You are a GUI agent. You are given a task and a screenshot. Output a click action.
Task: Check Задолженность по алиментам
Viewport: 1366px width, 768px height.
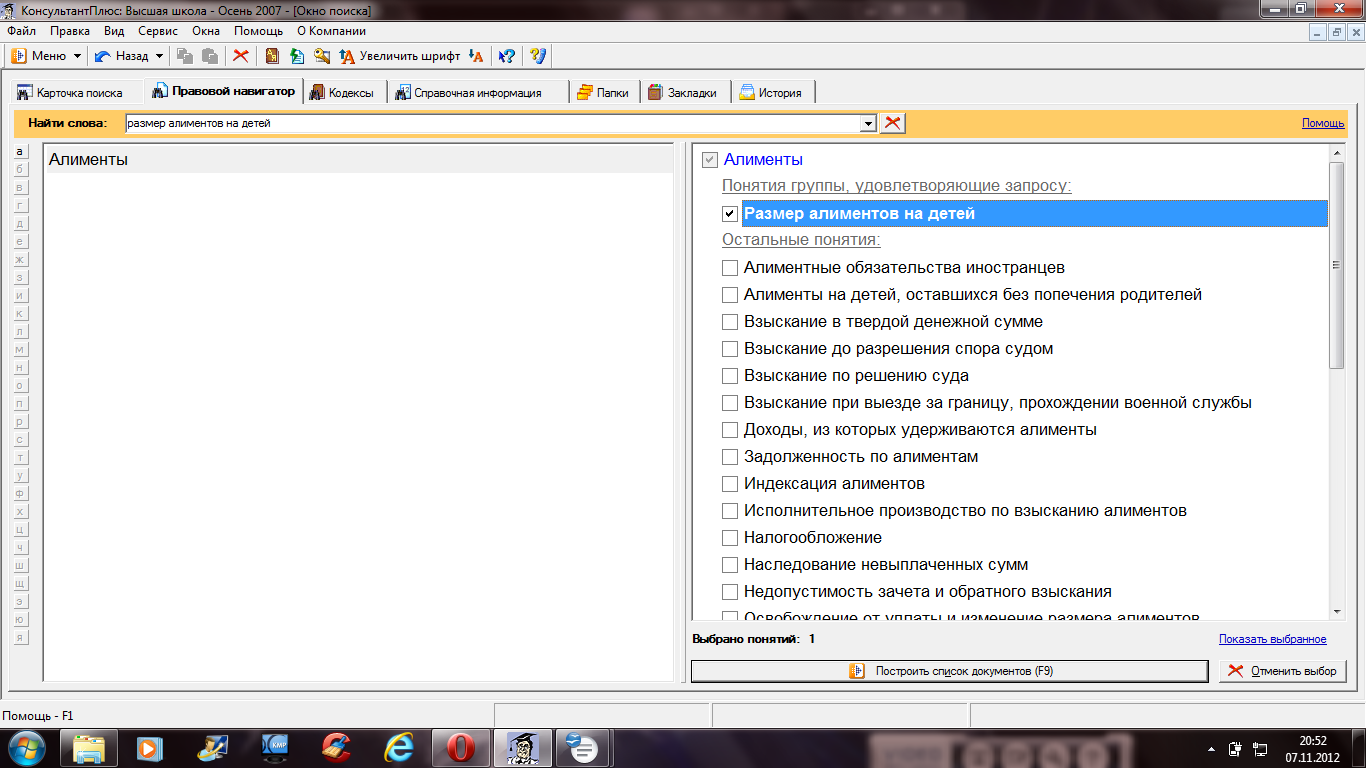tap(730, 457)
